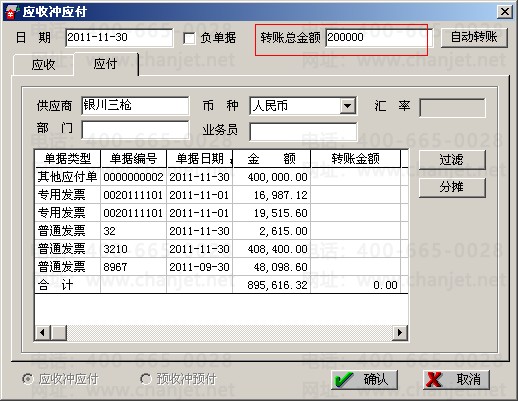Click transfer amount cell of 其他应付单 row
Image resolution: width=518 pixels, height=401 pixels.
355,177
